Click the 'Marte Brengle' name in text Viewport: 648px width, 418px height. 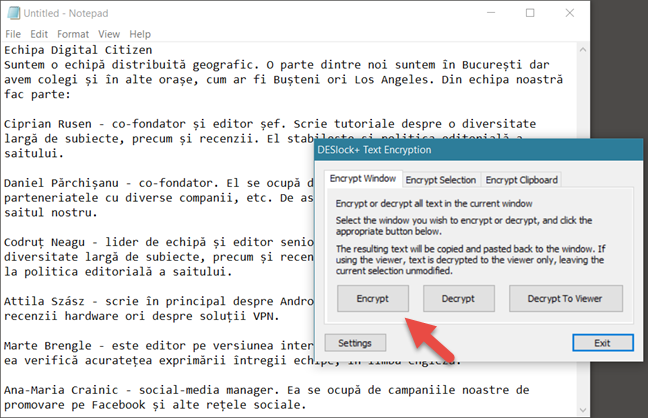[x=48, y=346]
